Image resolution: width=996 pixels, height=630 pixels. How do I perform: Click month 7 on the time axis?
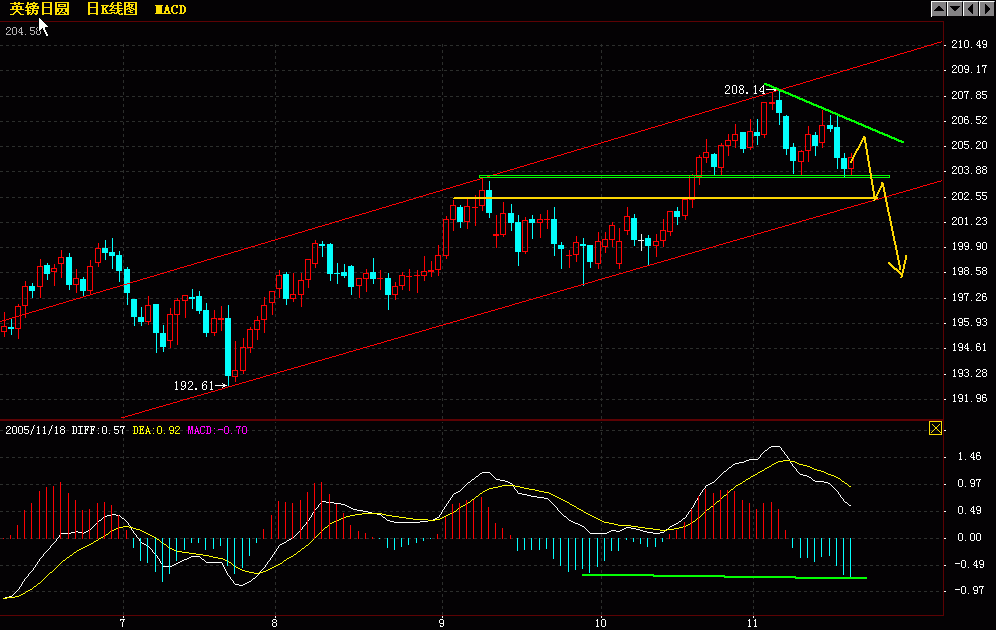tap(123, 623)
